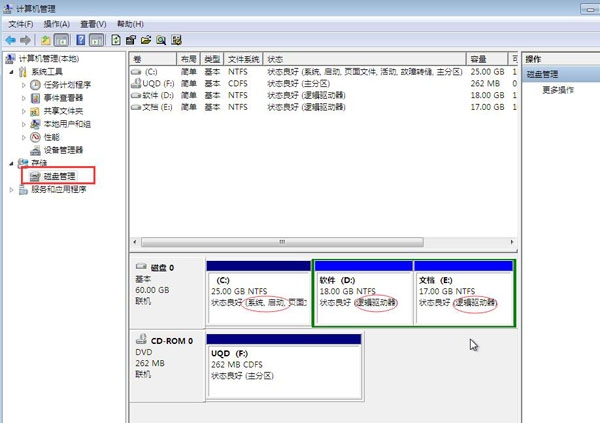Click the UQD (F:) volume disc icon
Image resolution: width=600 pixels, height=423 pixels.
click(x=136, y=83)
